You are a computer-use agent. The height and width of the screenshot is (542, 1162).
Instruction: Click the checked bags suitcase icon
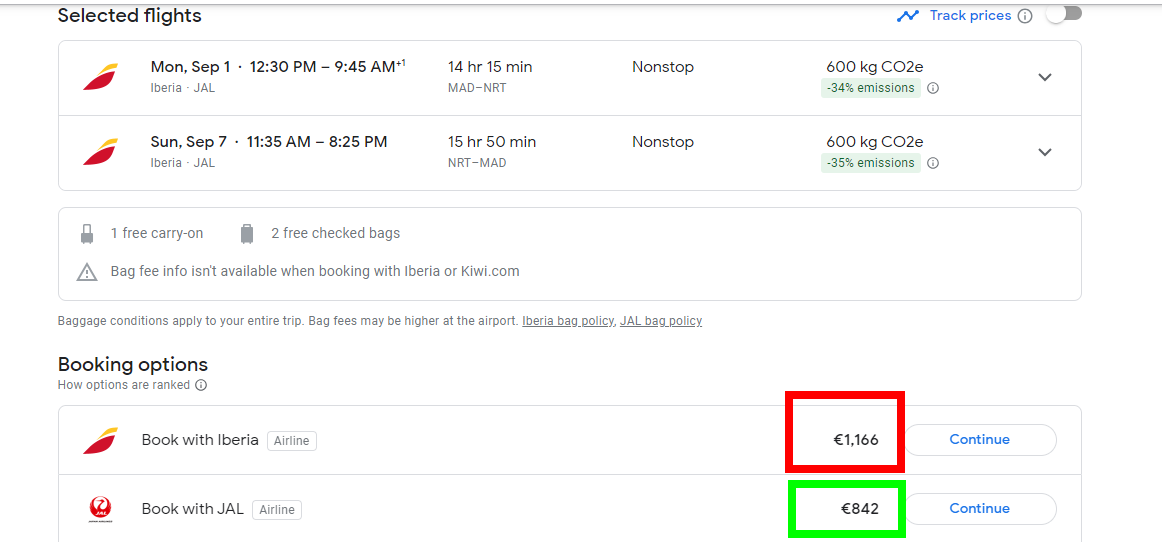pos(247,234)
